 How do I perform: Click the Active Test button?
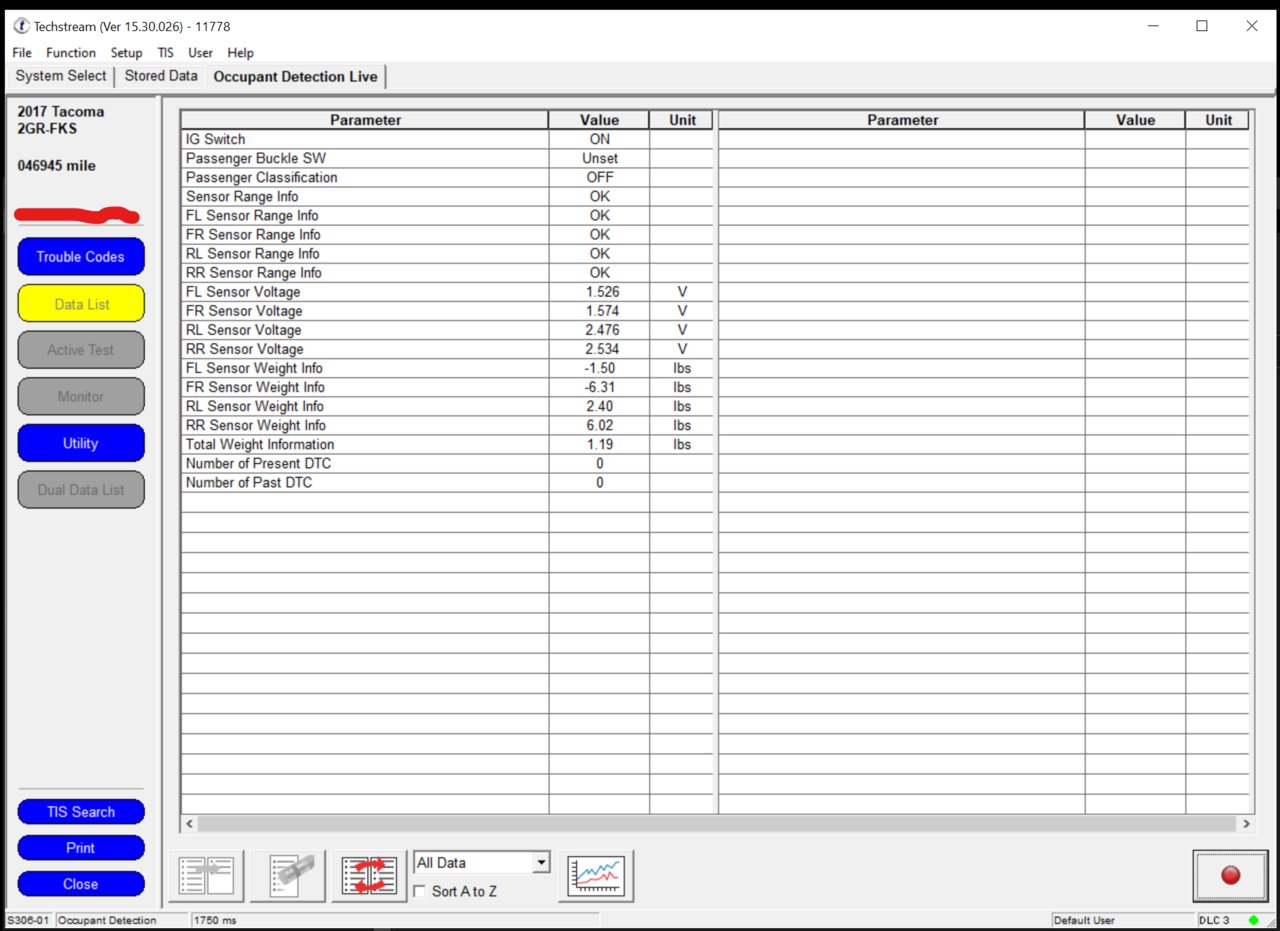81,350
